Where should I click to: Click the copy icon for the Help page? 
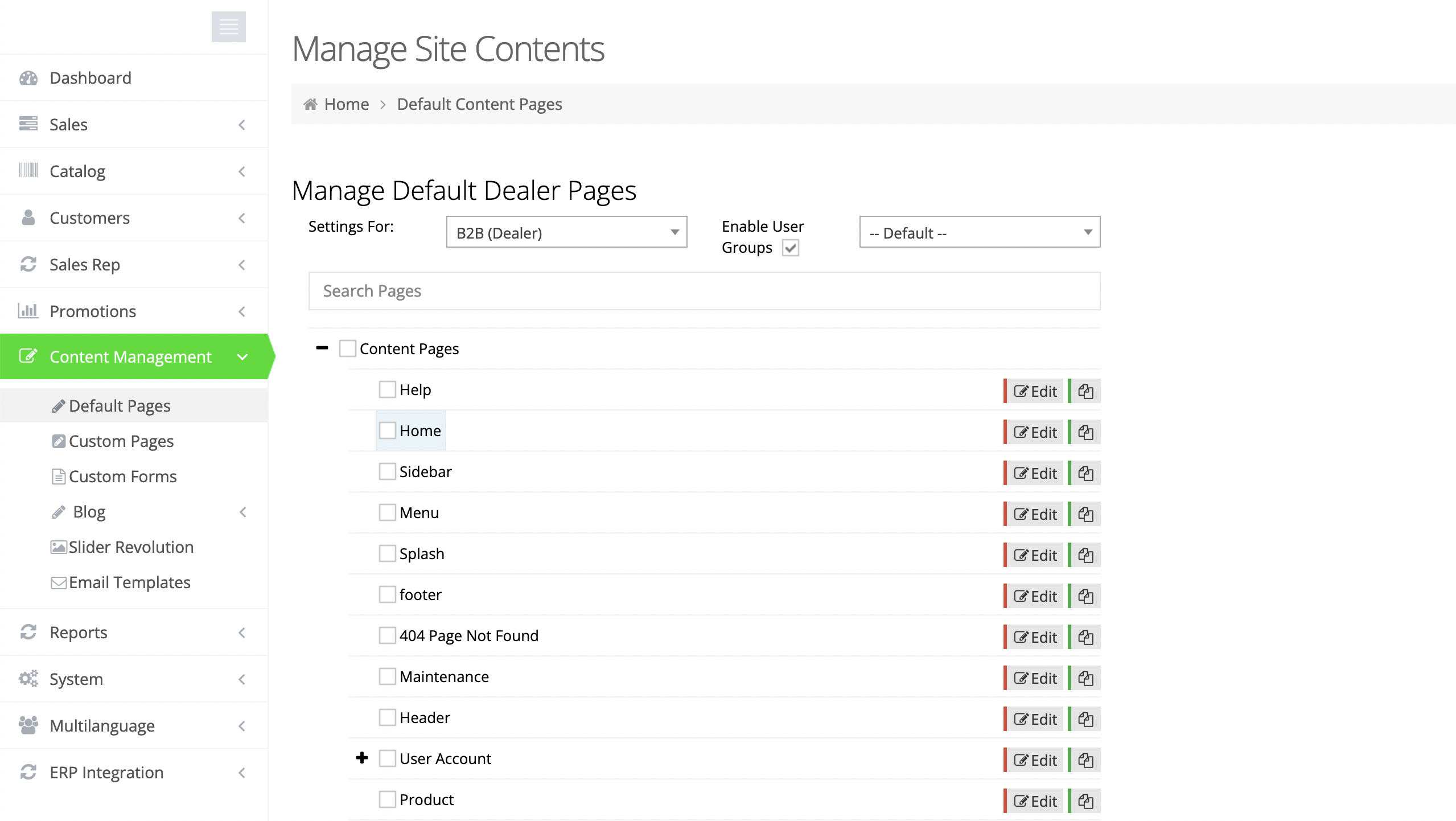1085,391
